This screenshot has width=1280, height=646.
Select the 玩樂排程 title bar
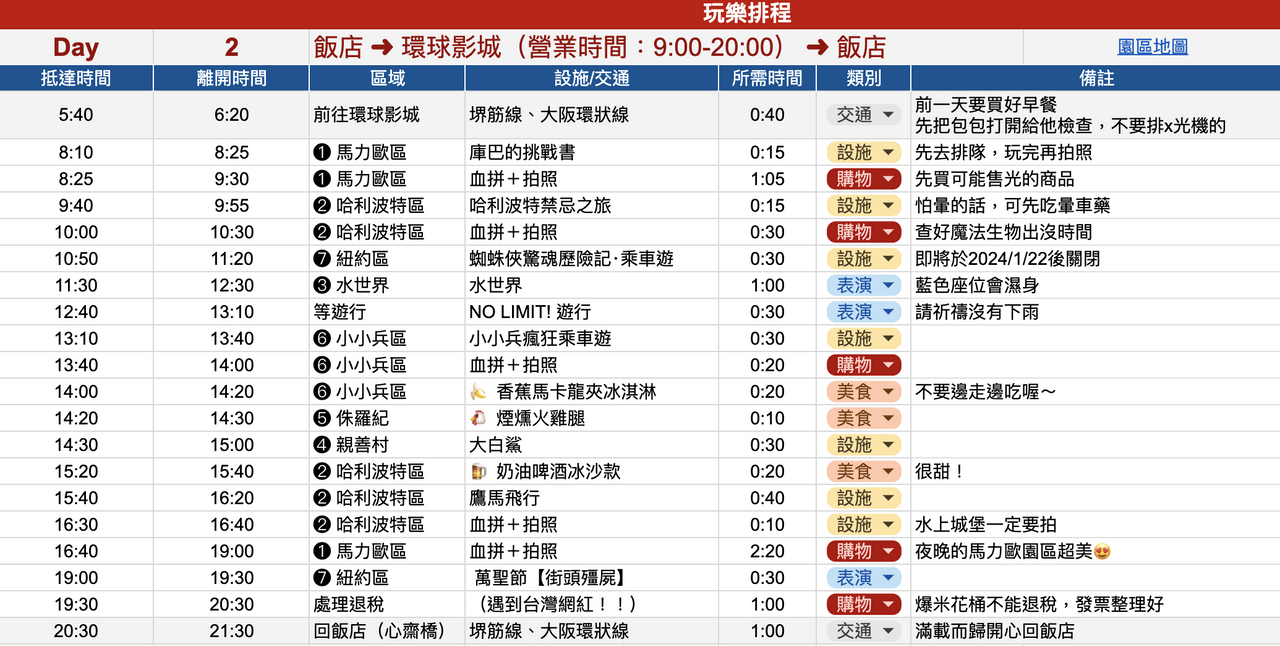(640, 14)
